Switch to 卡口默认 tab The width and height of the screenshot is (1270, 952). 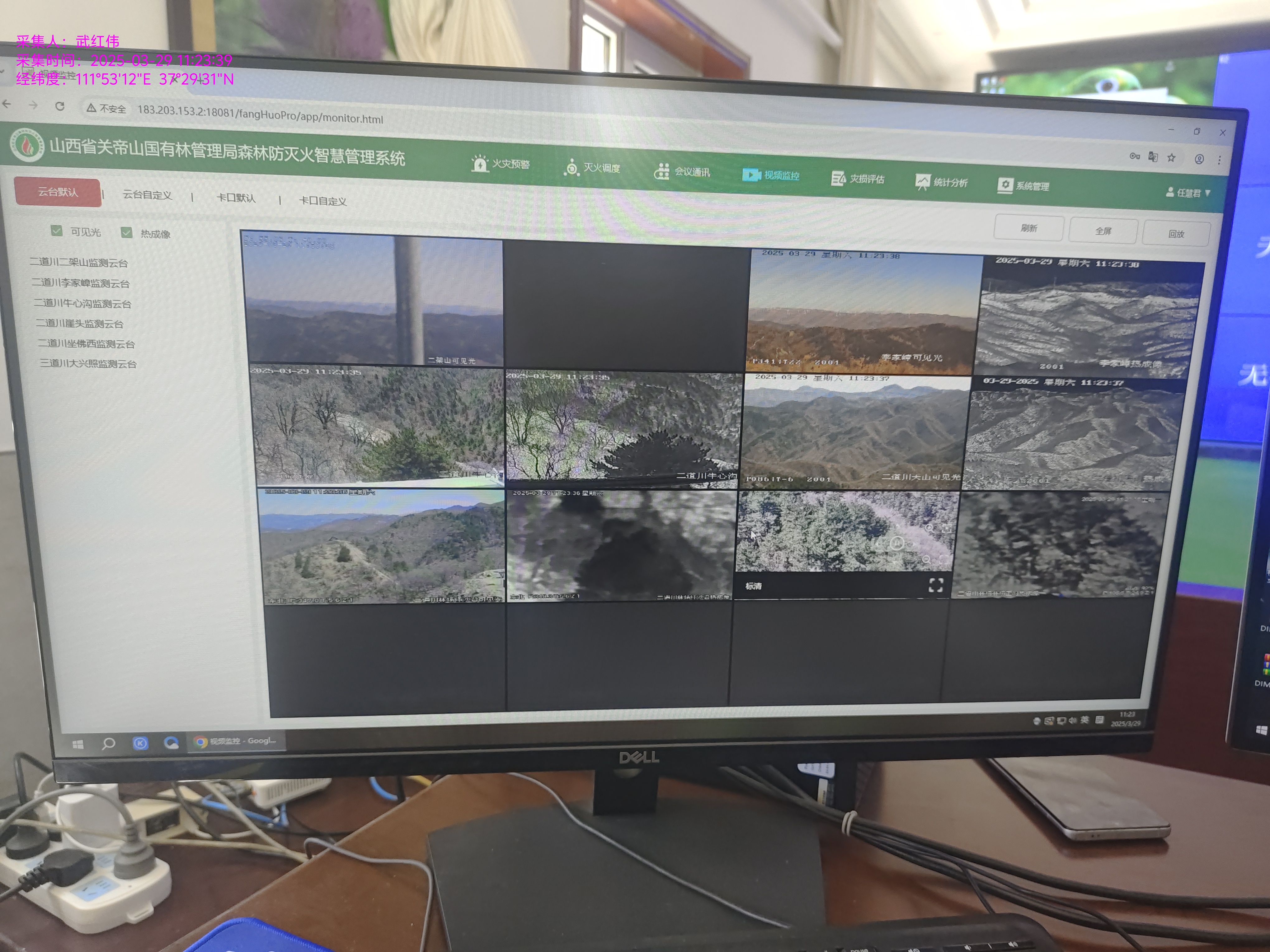click(x=236, y=198)
